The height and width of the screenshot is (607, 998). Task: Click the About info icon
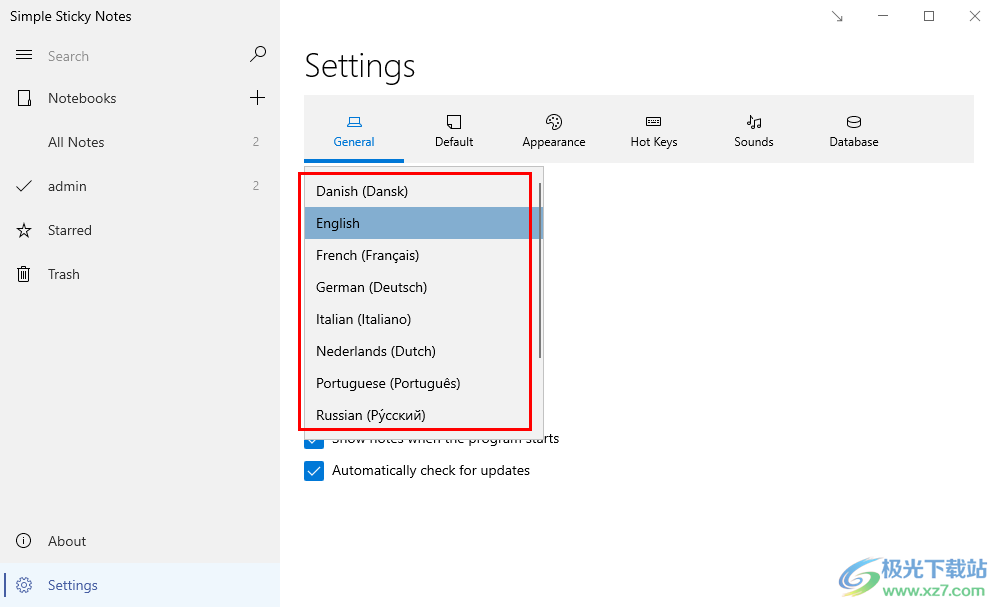[24, 541]
